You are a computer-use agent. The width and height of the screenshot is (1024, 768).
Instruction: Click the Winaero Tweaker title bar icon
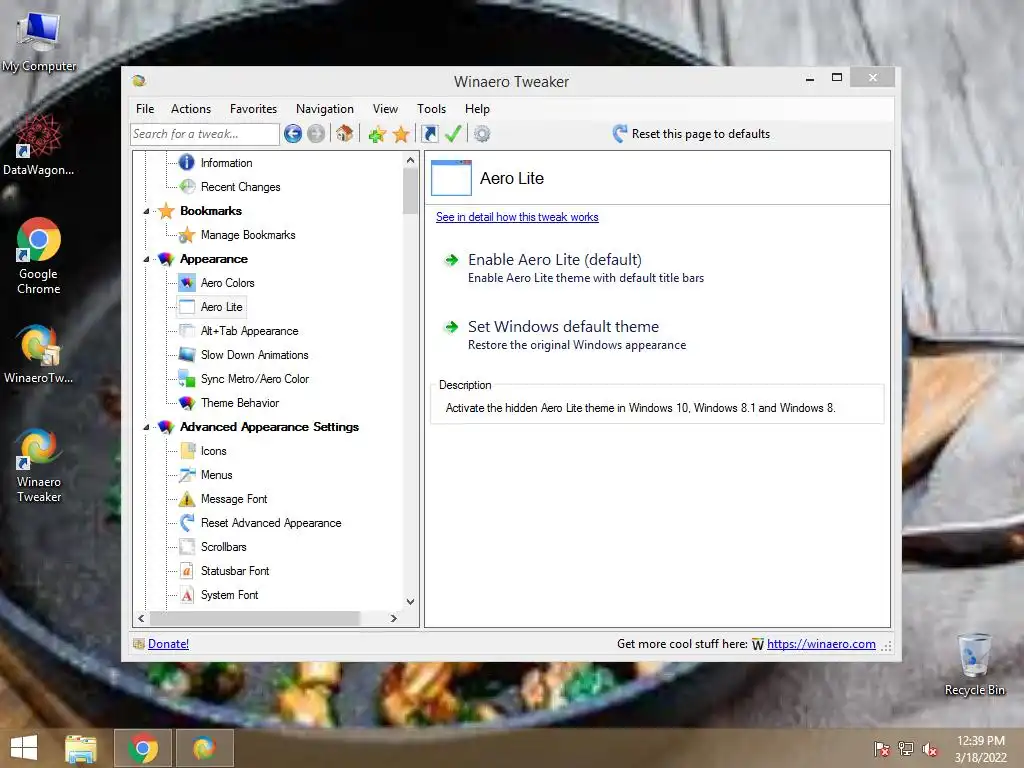coord(138,81)
